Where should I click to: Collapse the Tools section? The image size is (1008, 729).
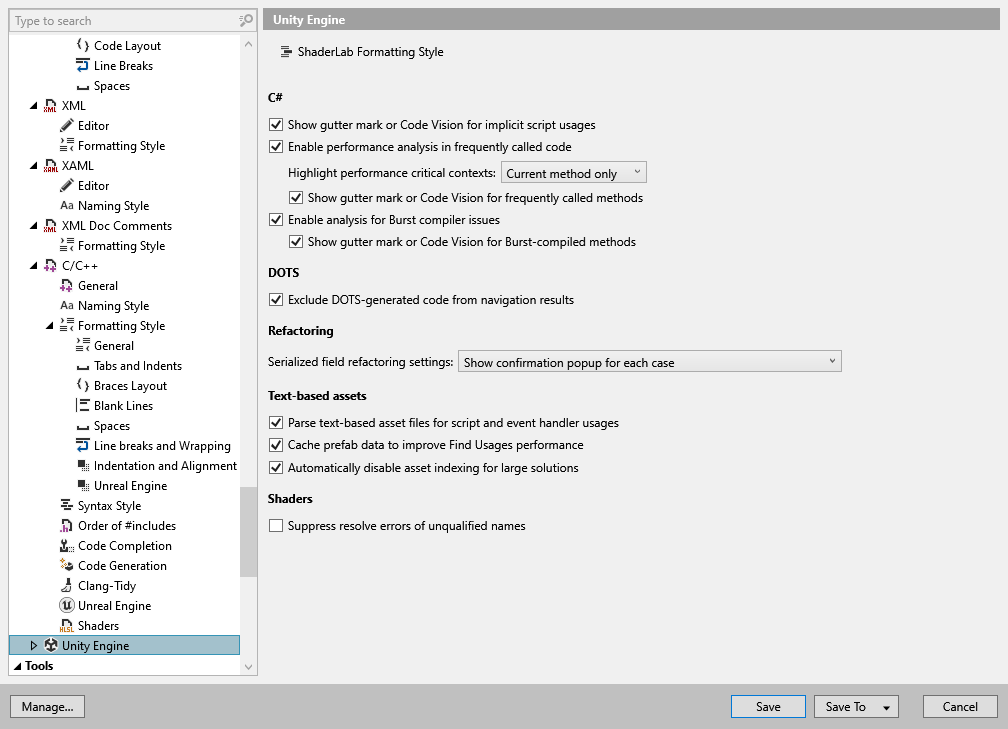point(15,665)
